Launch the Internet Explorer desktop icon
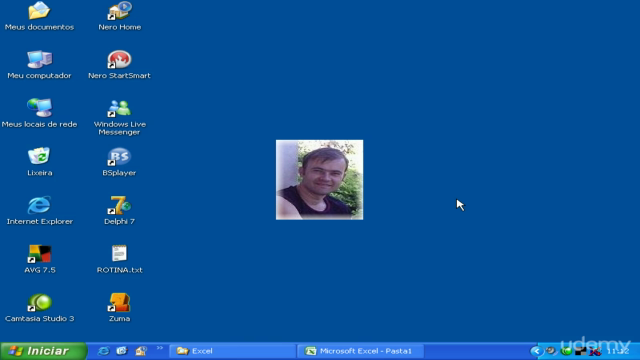This screenshot has width=640, height=360. [39, 205]
